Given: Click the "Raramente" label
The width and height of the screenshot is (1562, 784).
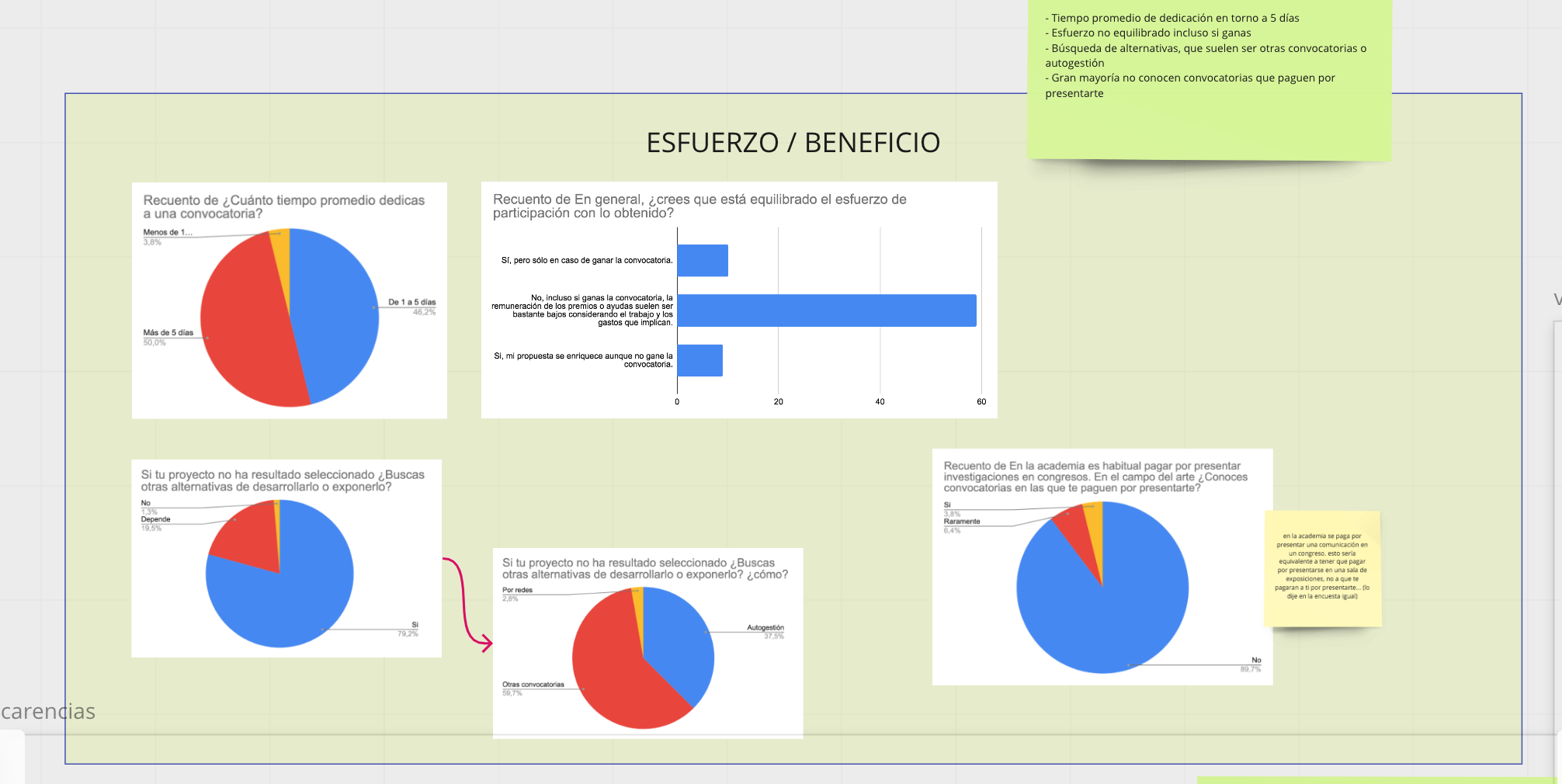Looking at the screenshot, I should (962, 522).
